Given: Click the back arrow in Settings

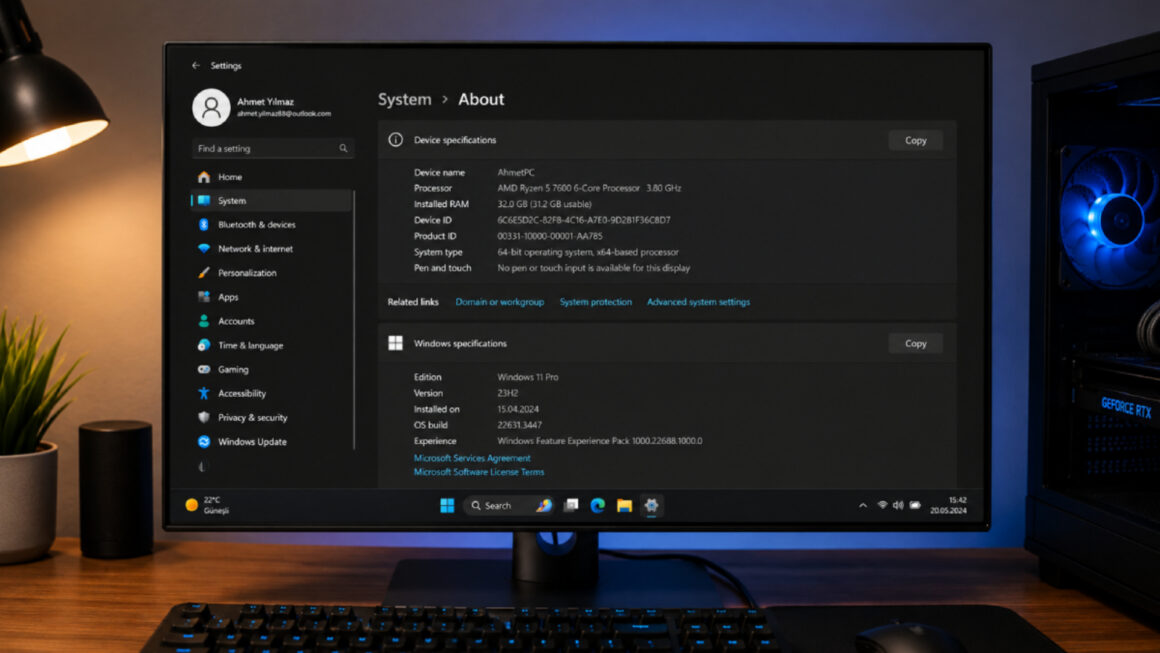Looking at the screenshot, I should 196,66.
